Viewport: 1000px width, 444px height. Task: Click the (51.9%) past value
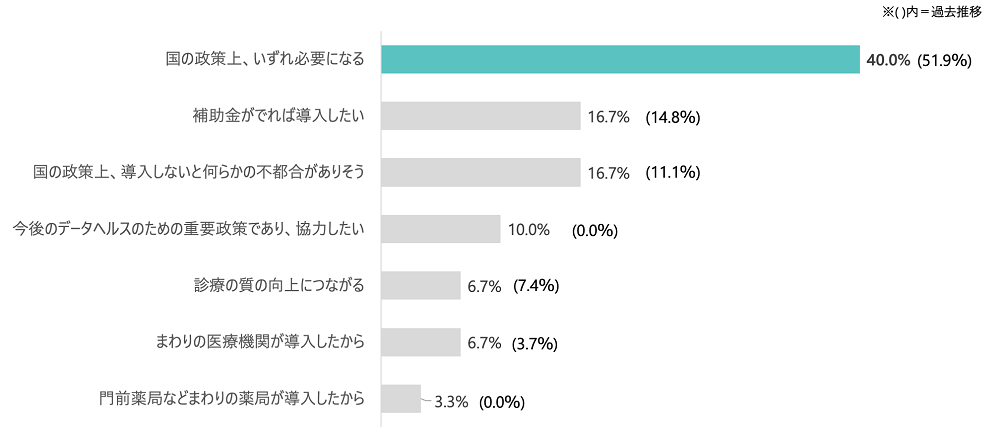[x=945, y=60]
